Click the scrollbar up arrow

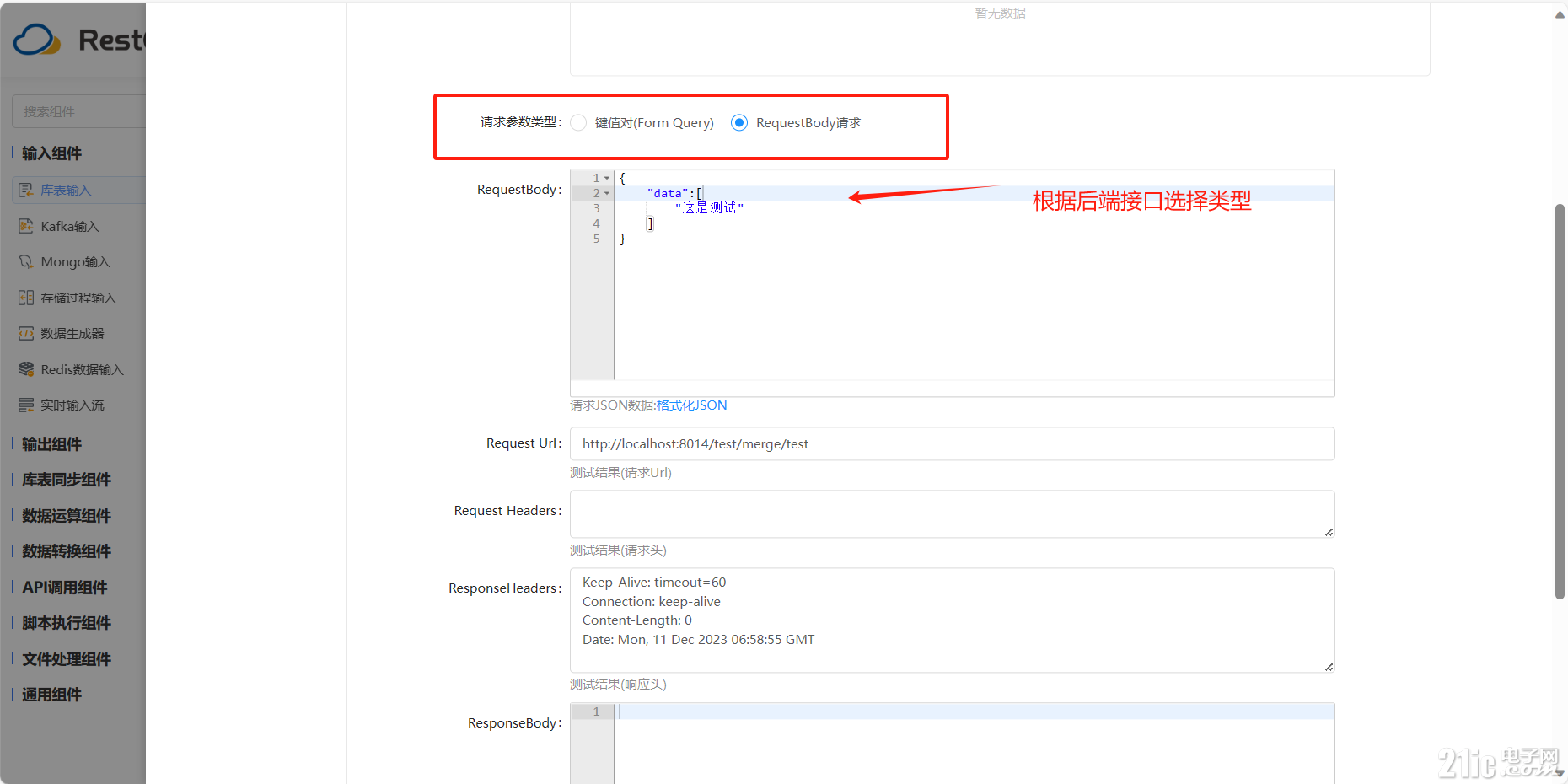tap(1560, 14)
